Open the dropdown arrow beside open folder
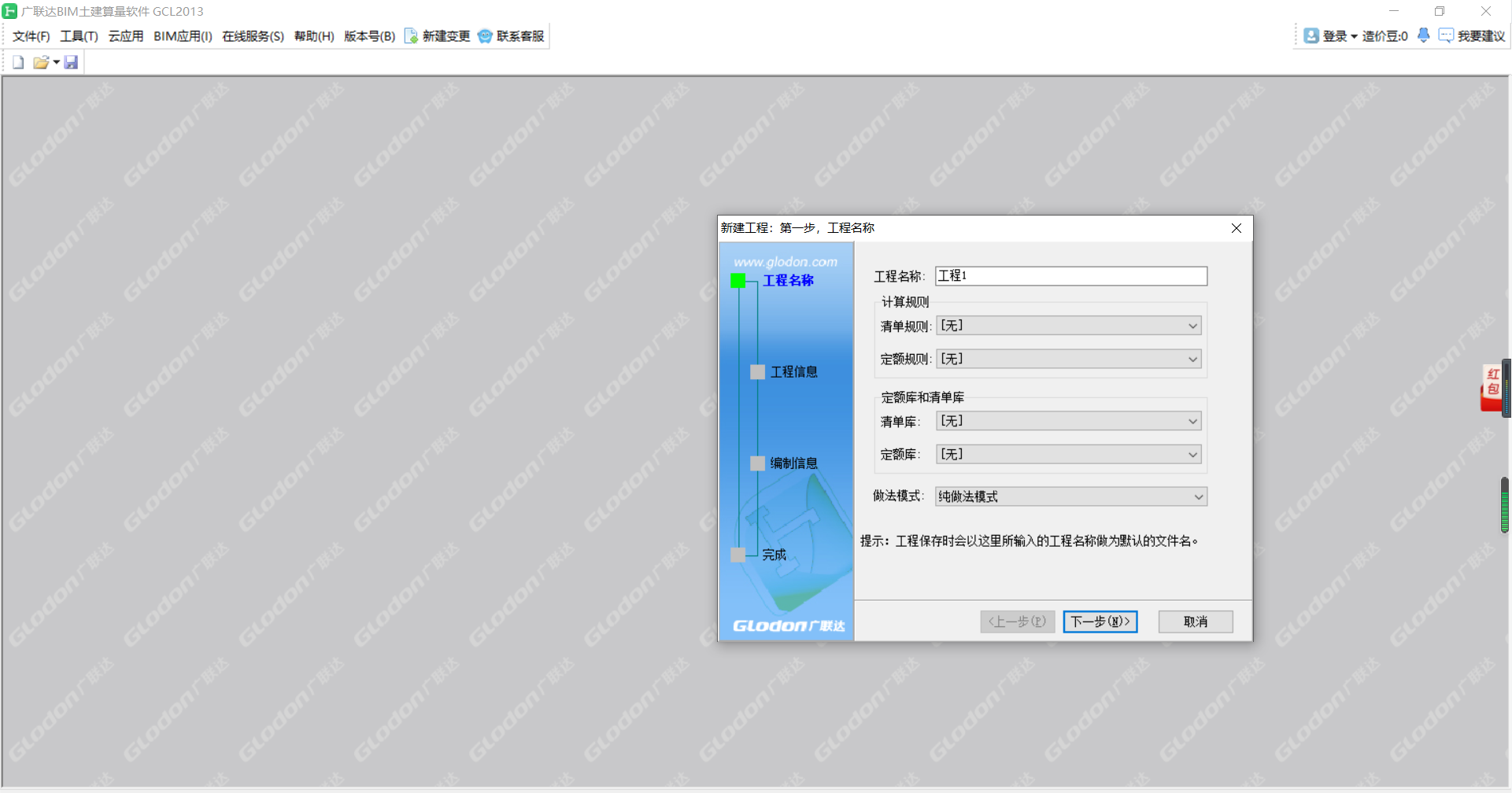The image size is (1512, 793). 57,62
